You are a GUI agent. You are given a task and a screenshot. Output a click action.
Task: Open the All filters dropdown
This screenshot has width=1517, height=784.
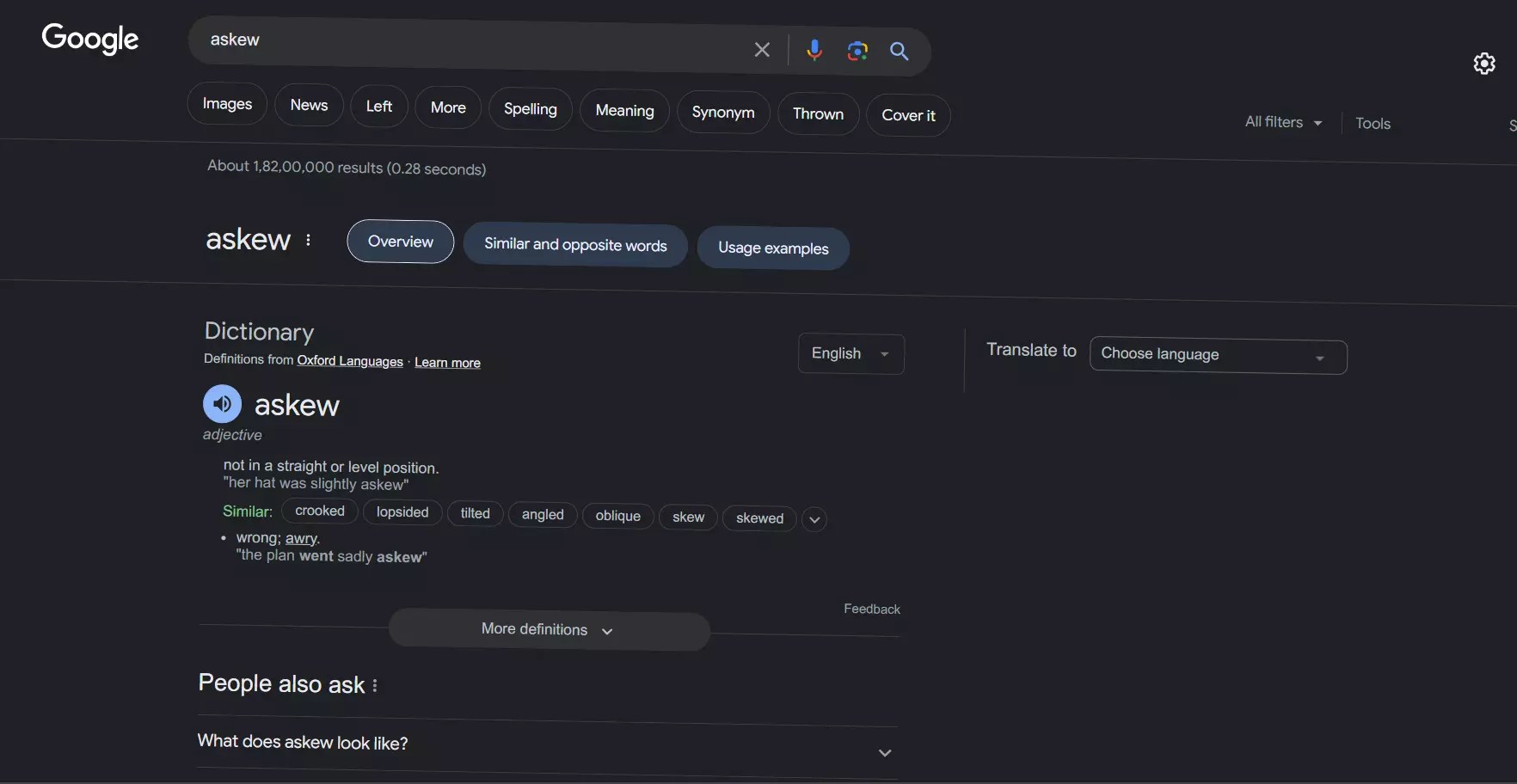(1282, 122)
